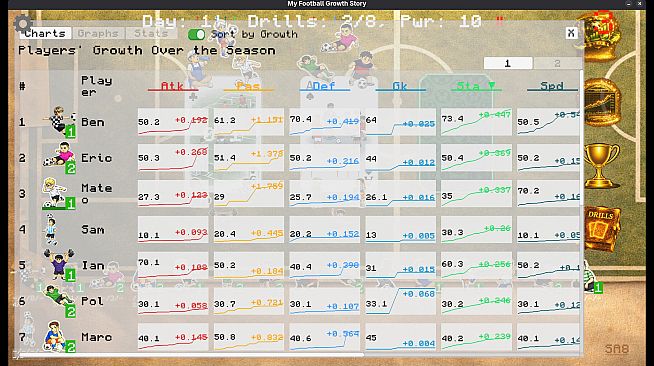
Task: Click the player name Ben
Action: coord(93,122)
